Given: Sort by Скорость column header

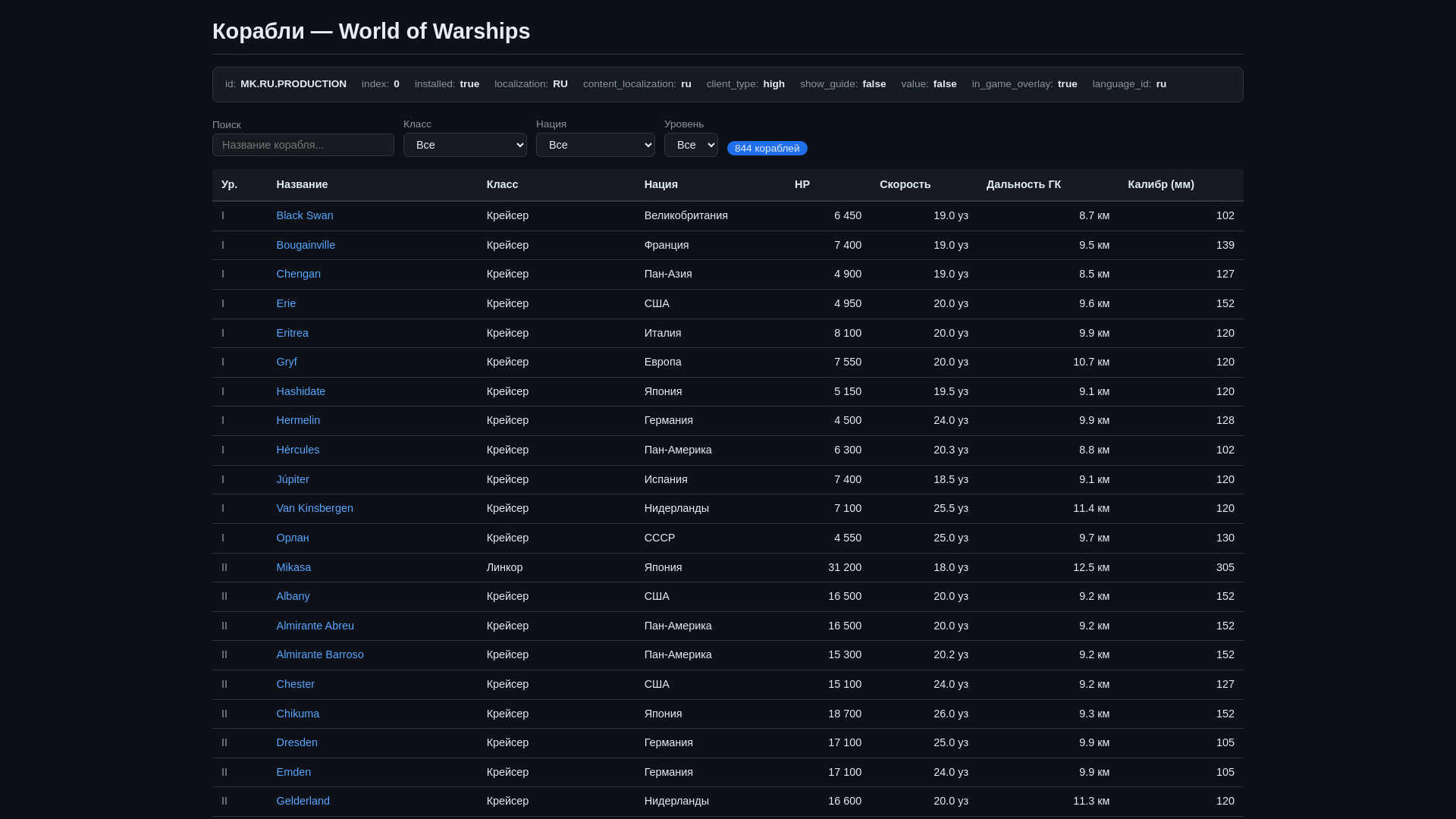Looking at the screenshot, I should pos(905,184).
